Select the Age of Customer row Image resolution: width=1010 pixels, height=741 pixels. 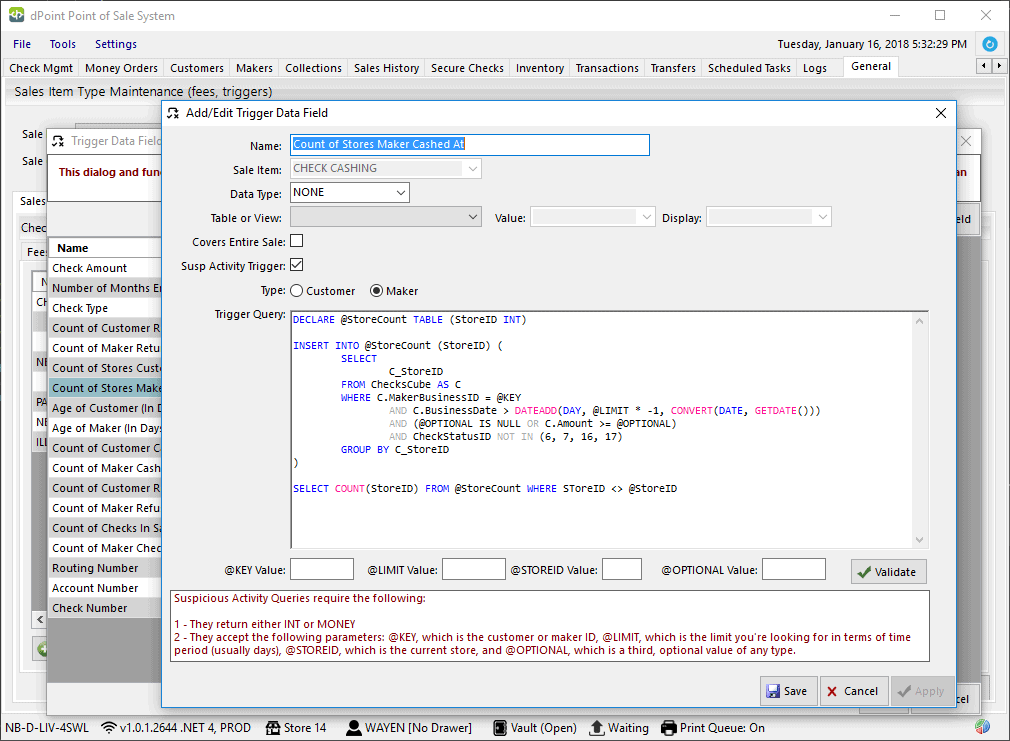(105, 408)
